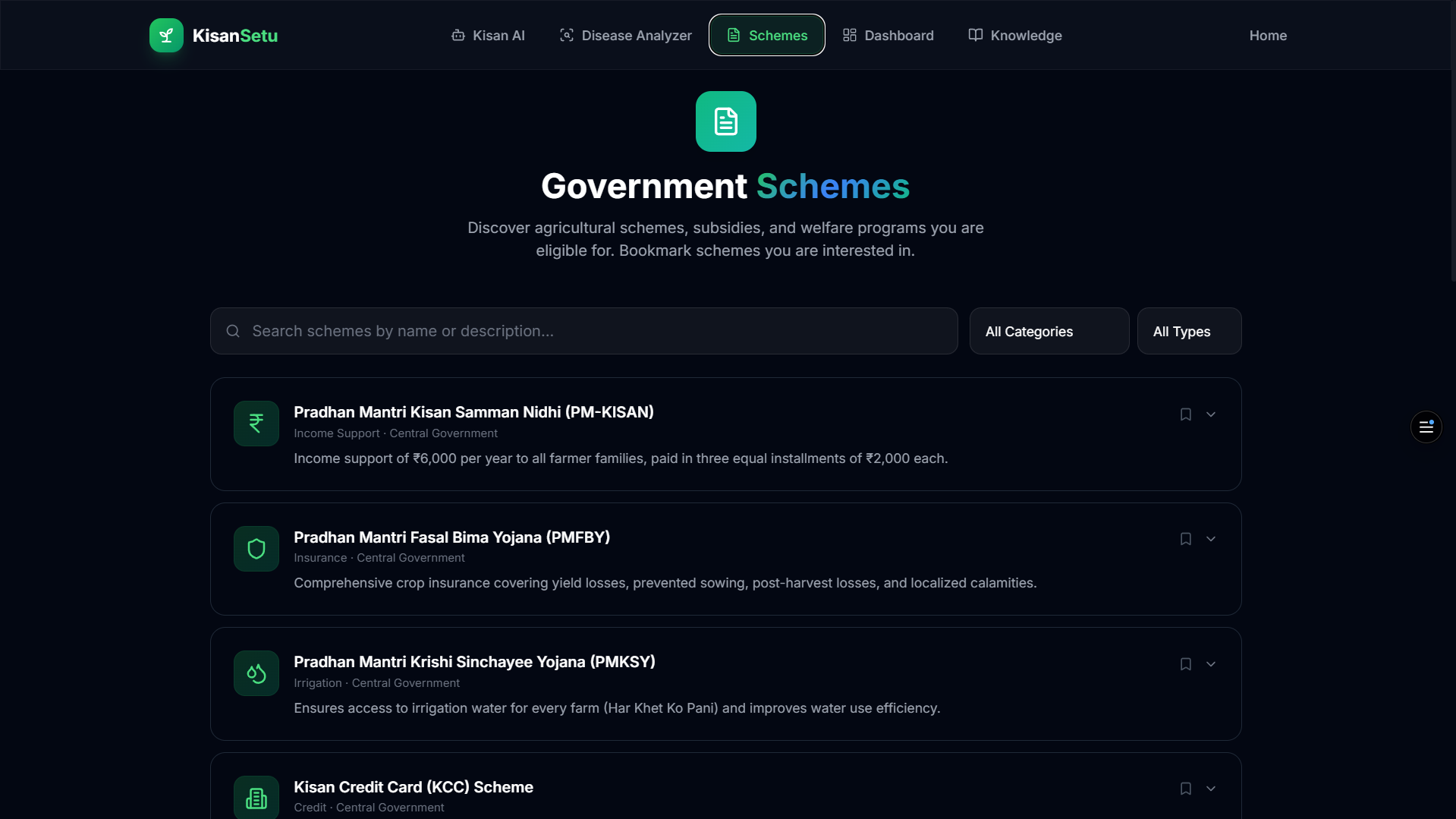Bookmark the PM-KISAN scheme

point(1185,414)
